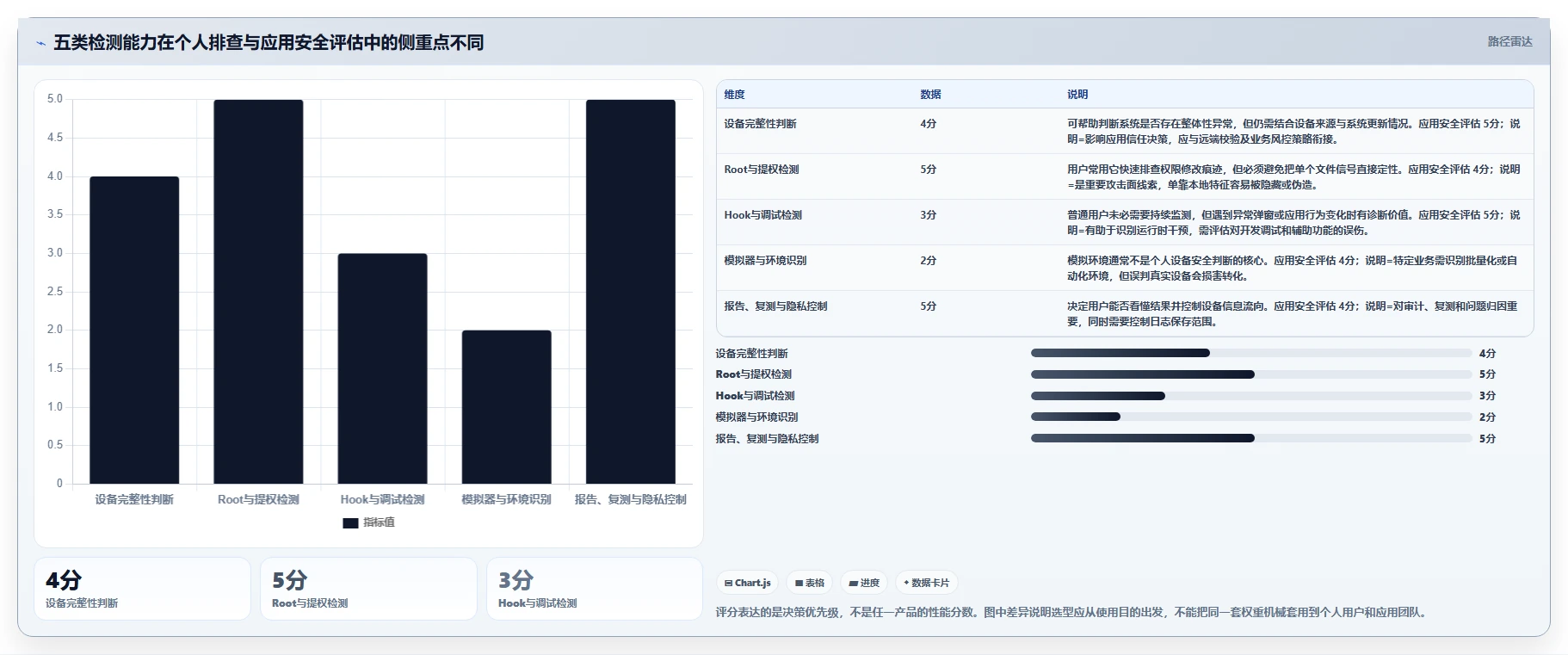
Task: Select the 报告、复测与隐私控制 table row name
Action: tap(775, 306)
